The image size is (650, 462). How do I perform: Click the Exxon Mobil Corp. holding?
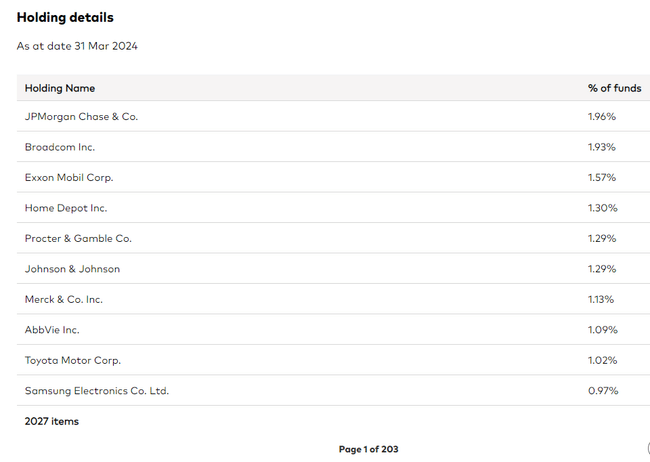tap(69, 177)
